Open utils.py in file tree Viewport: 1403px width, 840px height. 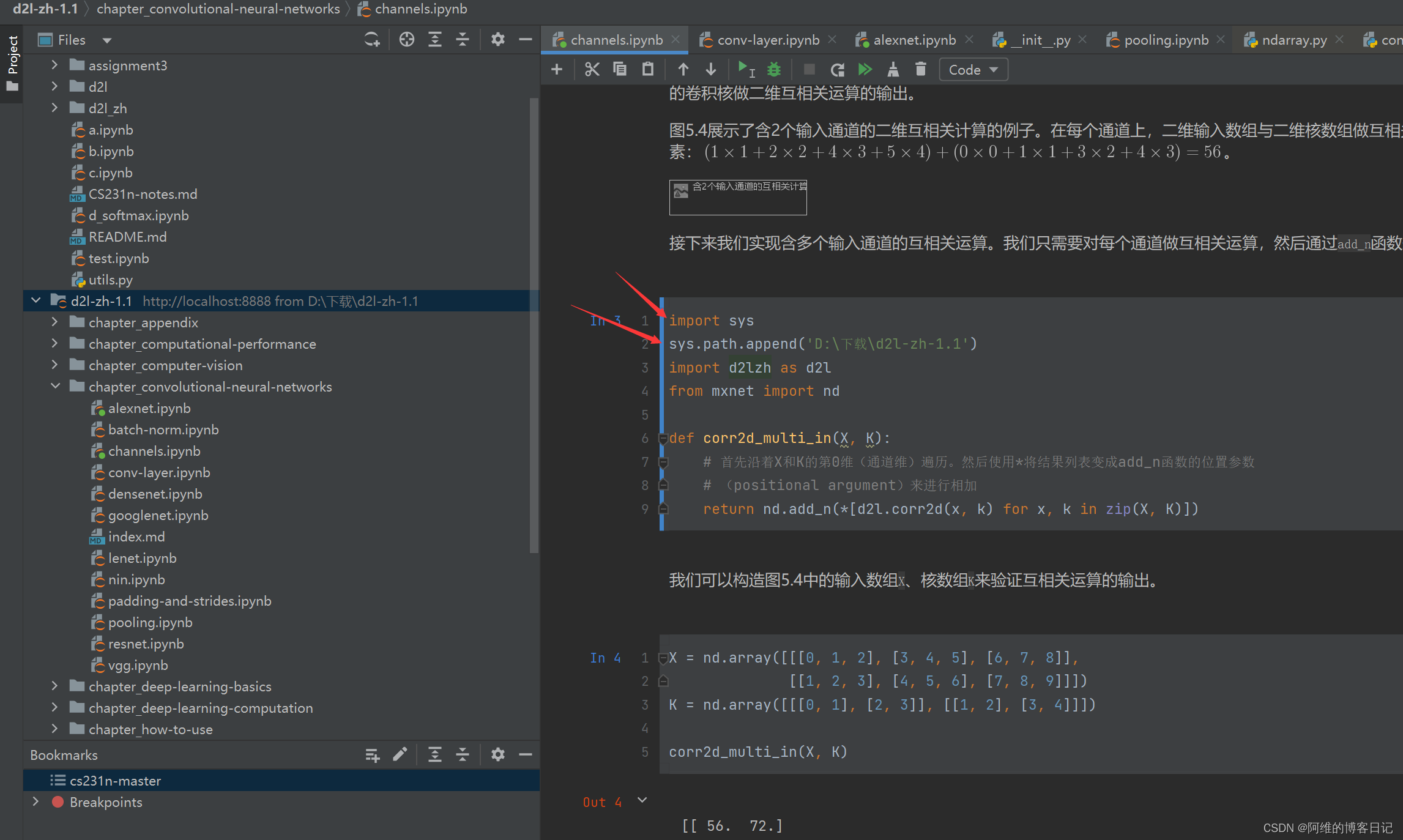coord(111,280)
